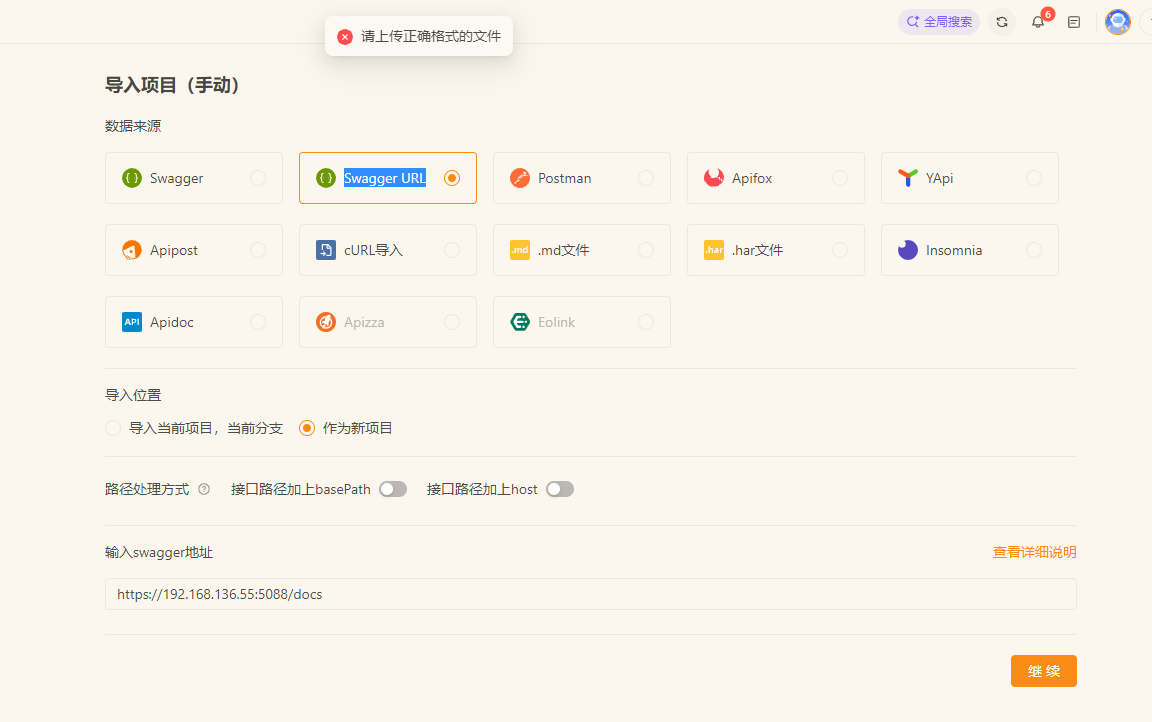Select the Eolink data source

pyautogui.click(x=581, y=321)
